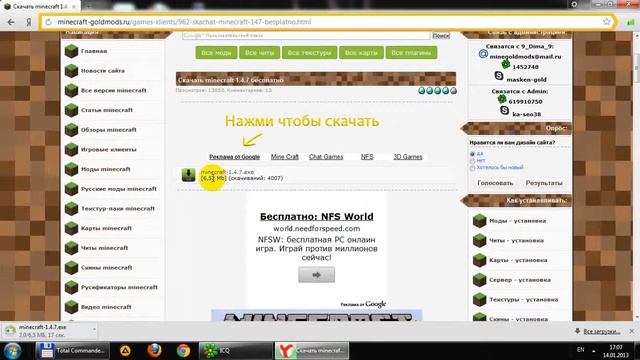Reload the page with the refresh icon
This screenshot has width=640, height=360.
click(x=49, y=22)
